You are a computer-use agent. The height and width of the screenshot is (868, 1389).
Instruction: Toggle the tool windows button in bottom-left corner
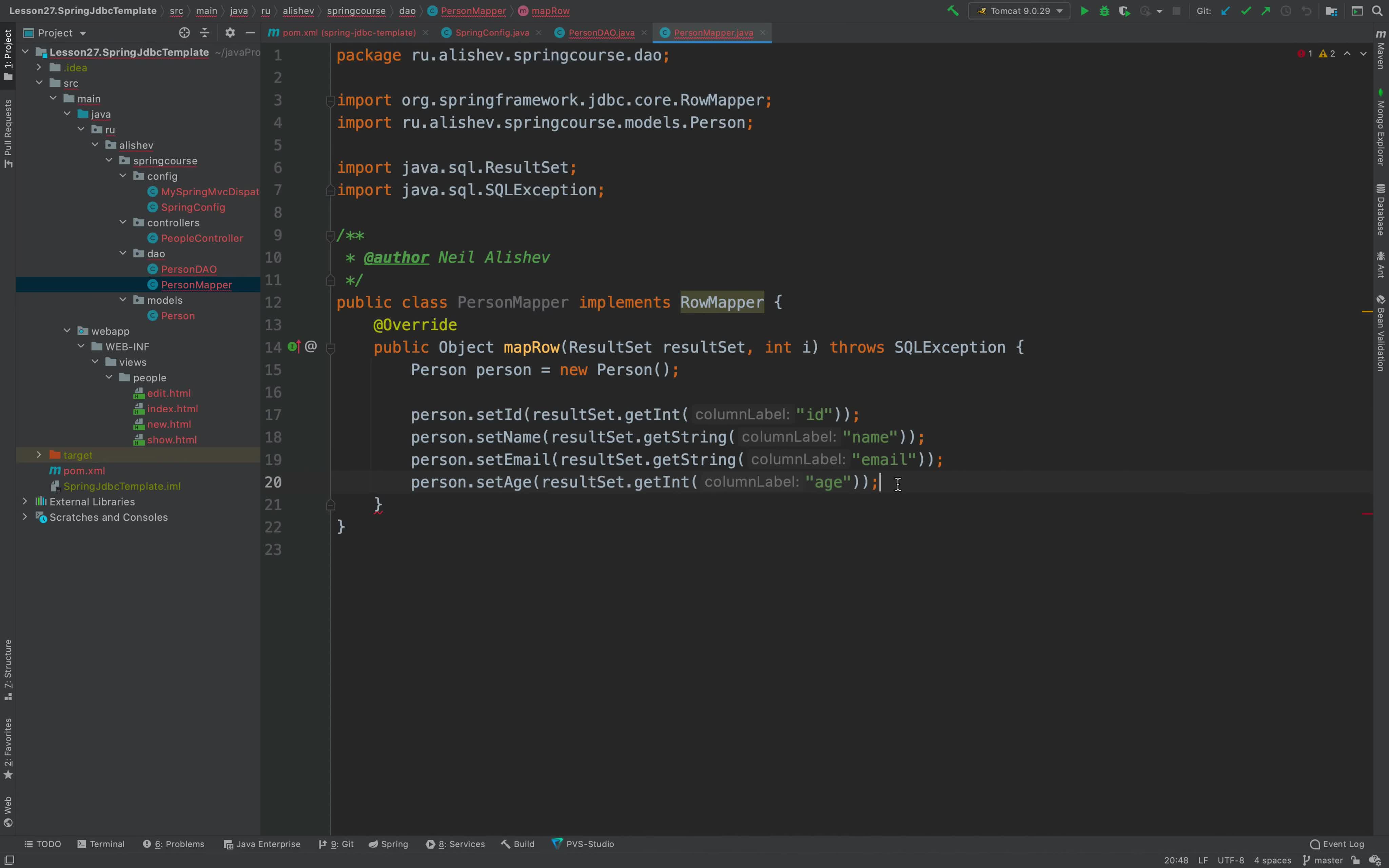tap(9, 860)
